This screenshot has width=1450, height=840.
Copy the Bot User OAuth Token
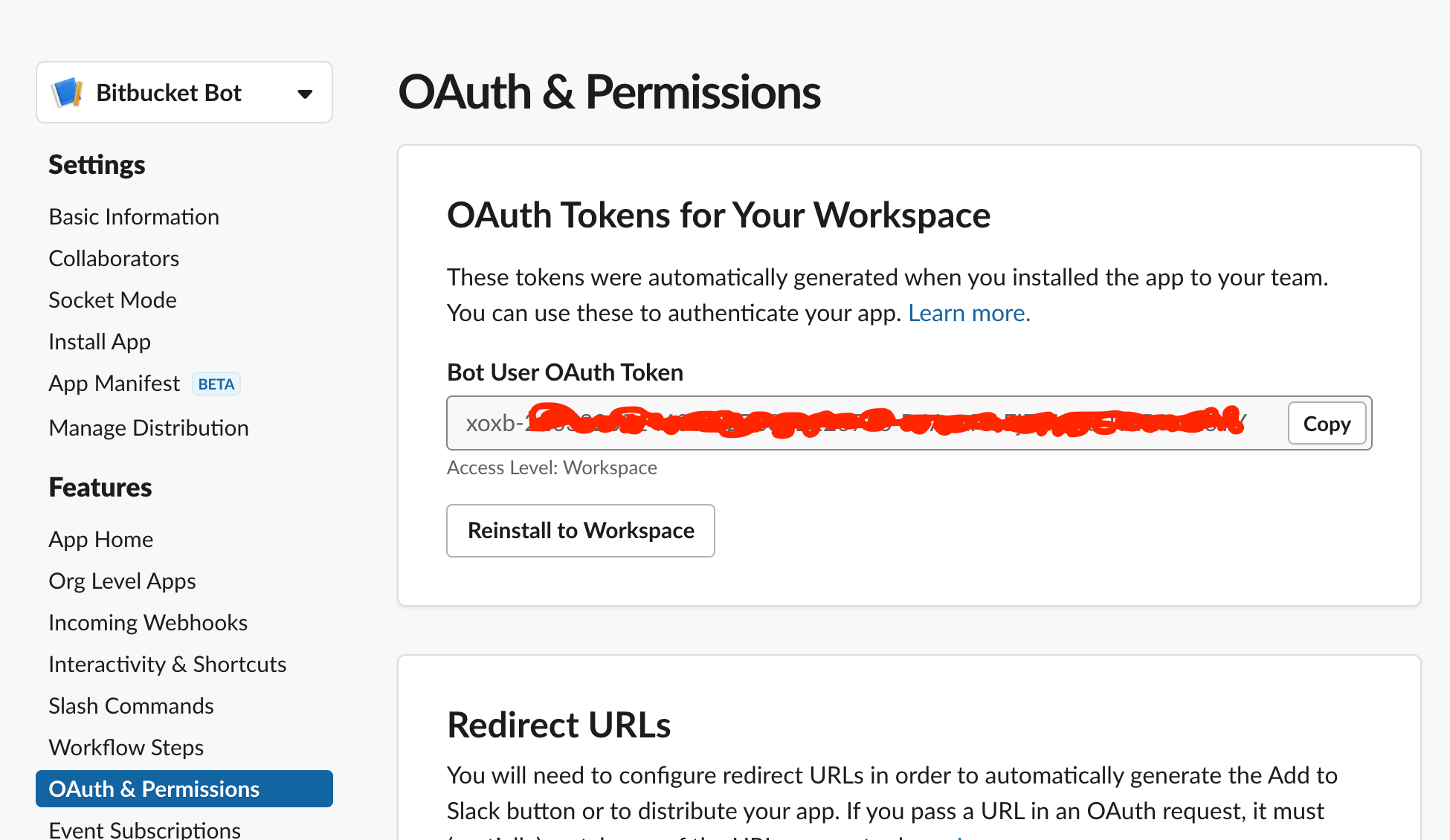[1327, 424]
